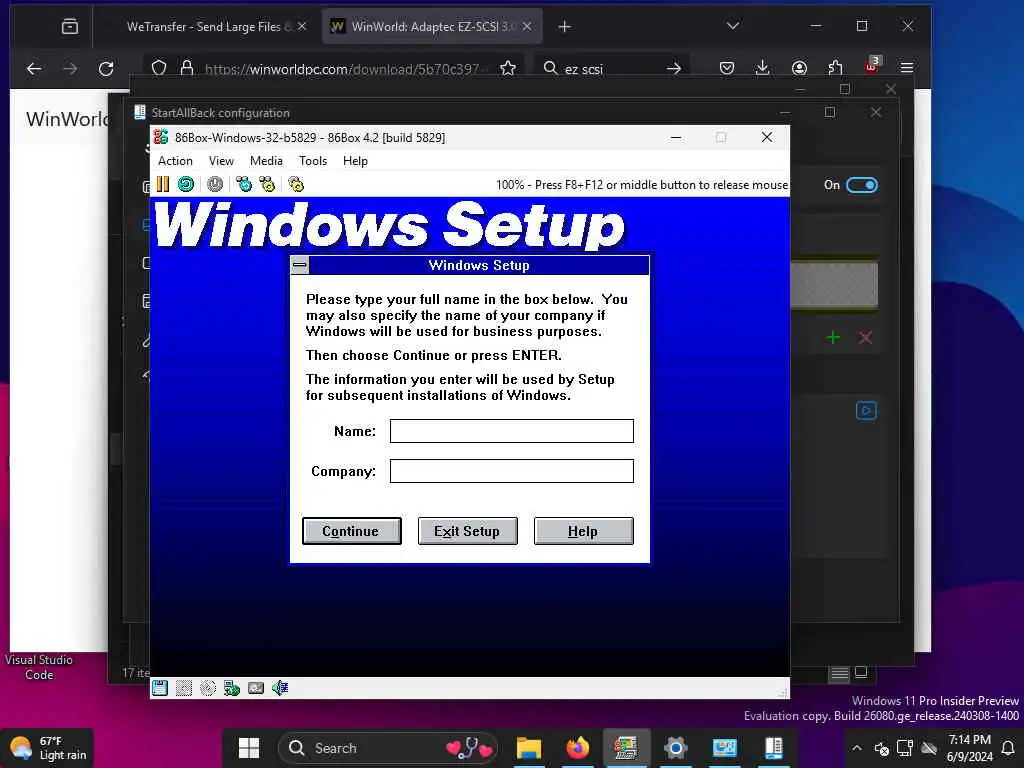This screenshot has width=1024, height=768.
Task: Open Firefox extensions puzzle icon
Action: click(835, 68)
